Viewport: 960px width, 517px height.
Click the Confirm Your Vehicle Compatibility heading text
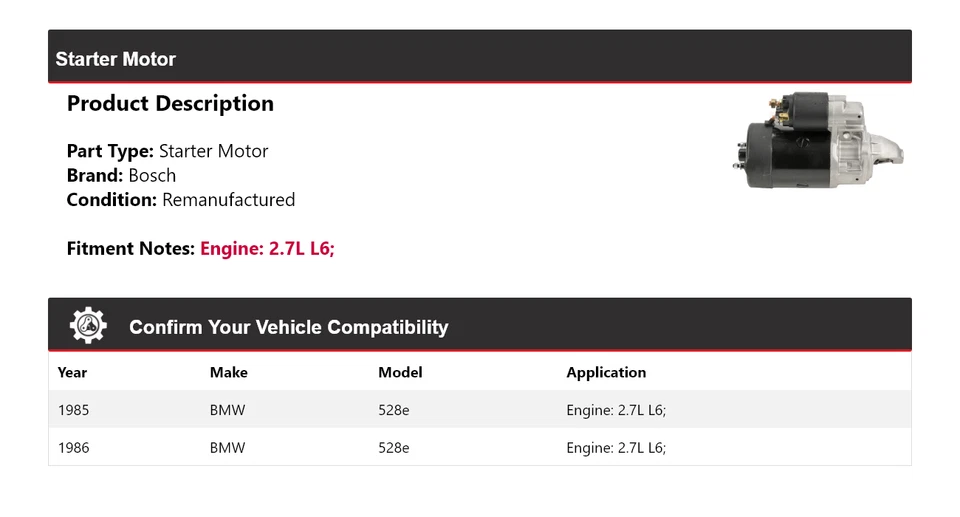click(288, 327)
